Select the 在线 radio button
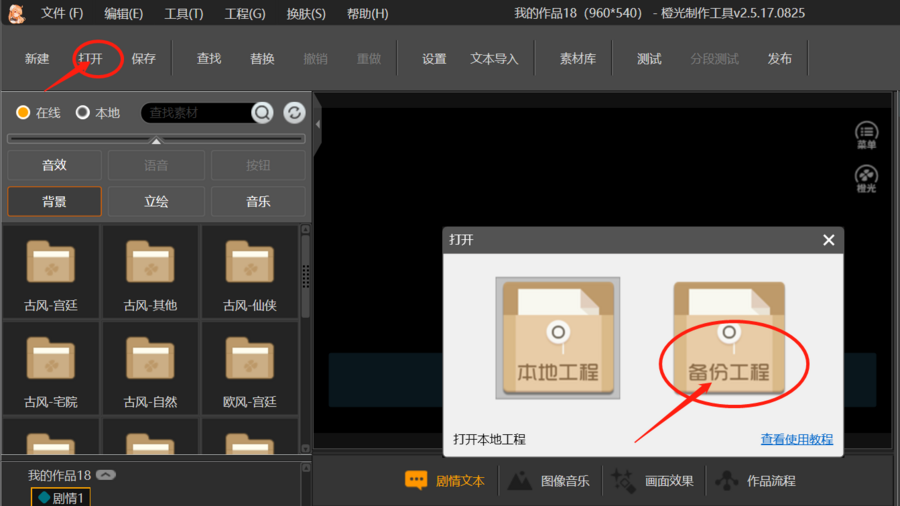Screen dimensions: 900x506 click(23, 113)
